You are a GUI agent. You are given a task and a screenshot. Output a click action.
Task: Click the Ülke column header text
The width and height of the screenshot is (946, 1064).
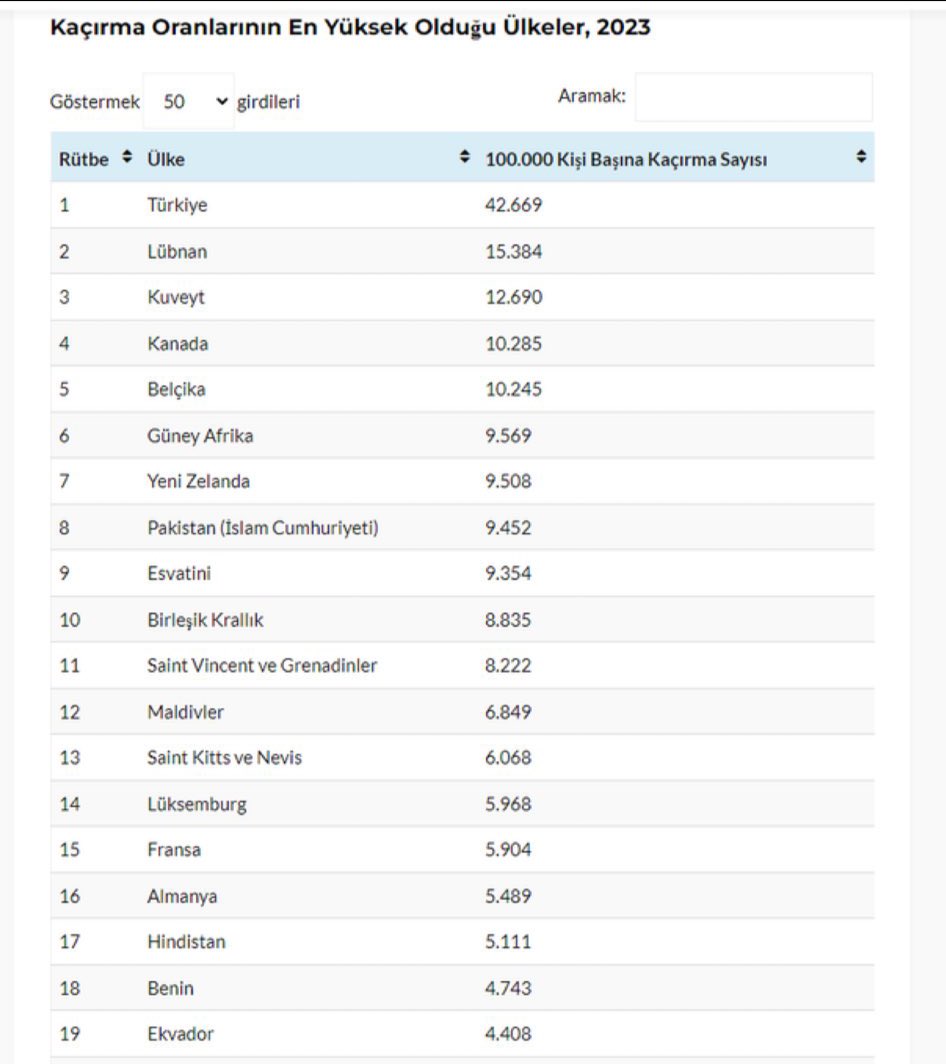(166, 159)
